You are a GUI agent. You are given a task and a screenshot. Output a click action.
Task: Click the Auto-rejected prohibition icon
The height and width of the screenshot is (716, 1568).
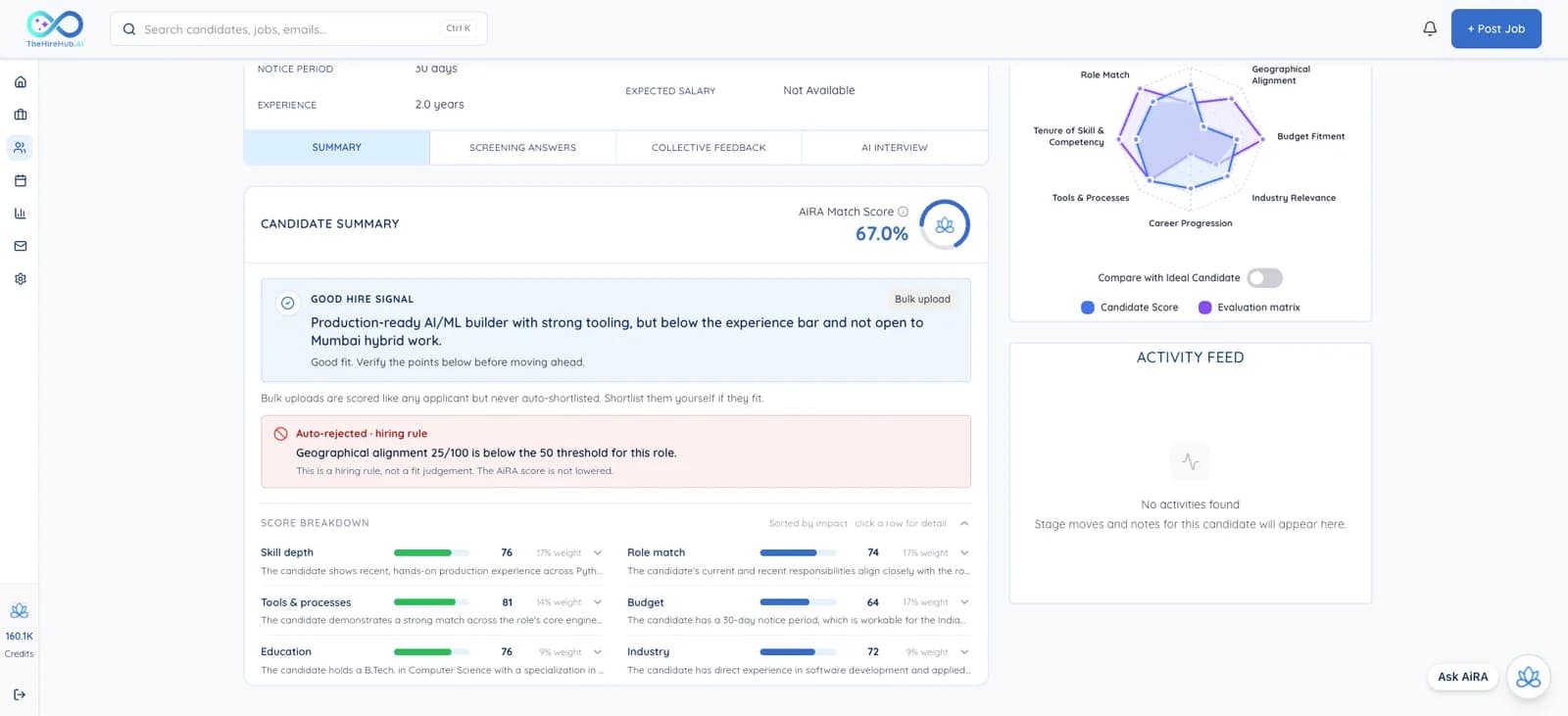point(280,433)
